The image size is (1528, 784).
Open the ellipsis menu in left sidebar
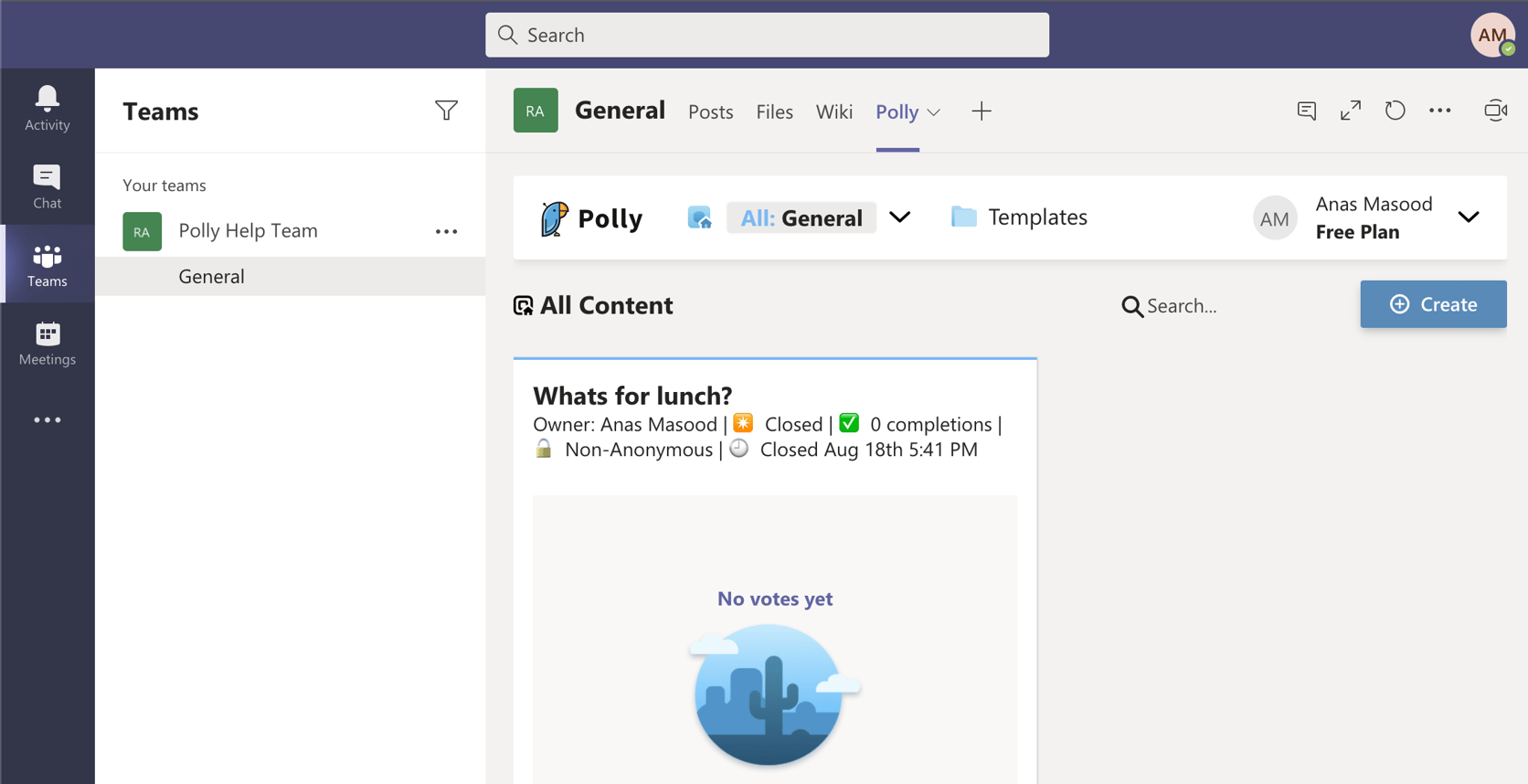click(47, 419)
